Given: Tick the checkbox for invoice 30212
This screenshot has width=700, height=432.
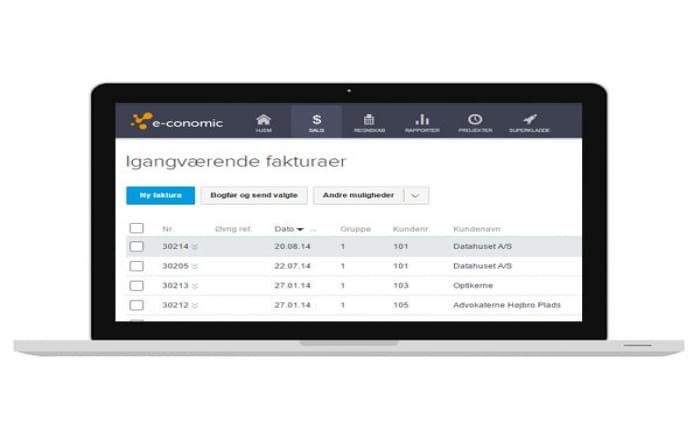Looking at the screenshot, I should pos(137,305).
